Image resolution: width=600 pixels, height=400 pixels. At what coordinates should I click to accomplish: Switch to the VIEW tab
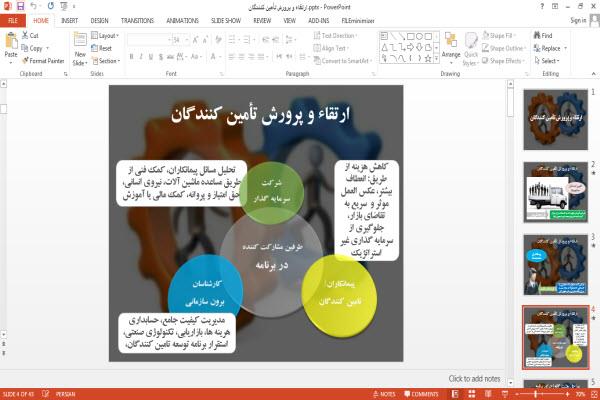click(x=289, y=21)
